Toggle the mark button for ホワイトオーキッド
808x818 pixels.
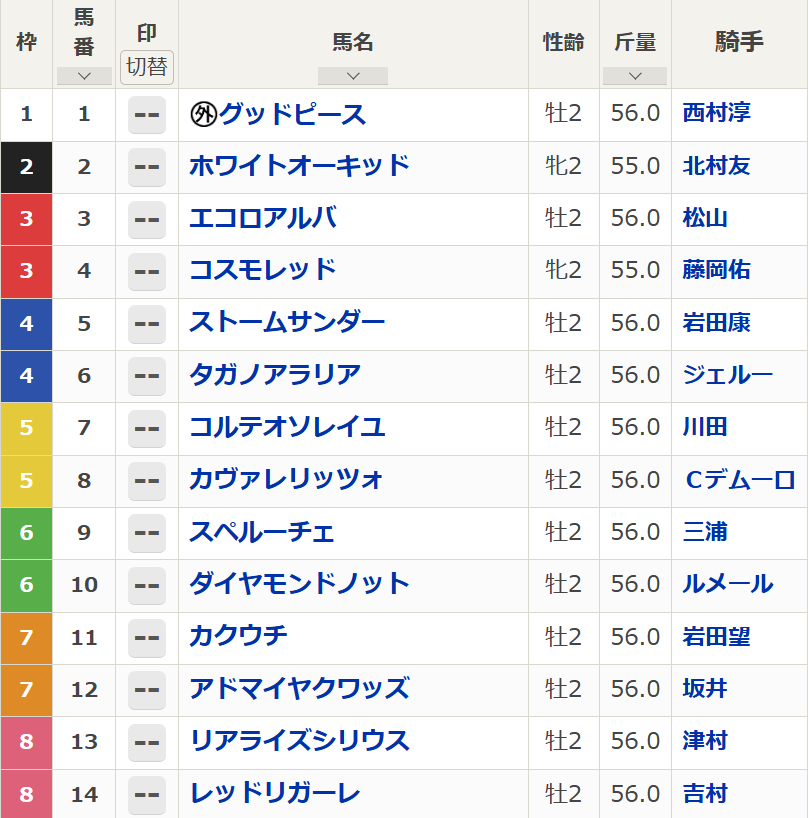[x=147, y=167]
